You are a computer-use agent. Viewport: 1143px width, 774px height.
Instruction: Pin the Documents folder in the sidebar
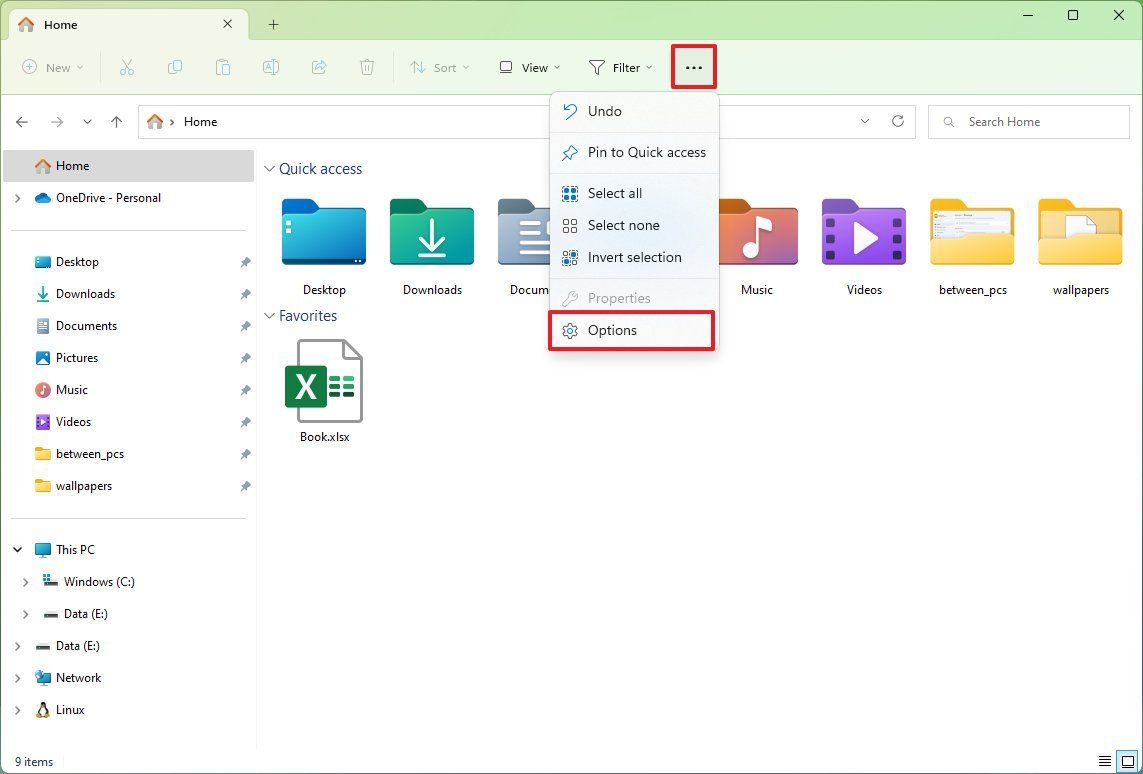pyautogui.click(x=245, y=326)
